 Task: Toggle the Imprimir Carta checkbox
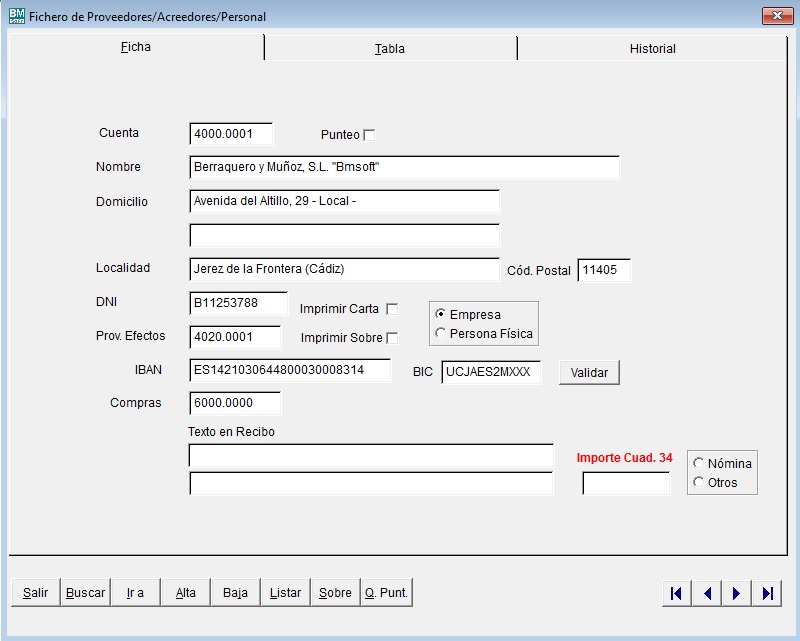392,309
